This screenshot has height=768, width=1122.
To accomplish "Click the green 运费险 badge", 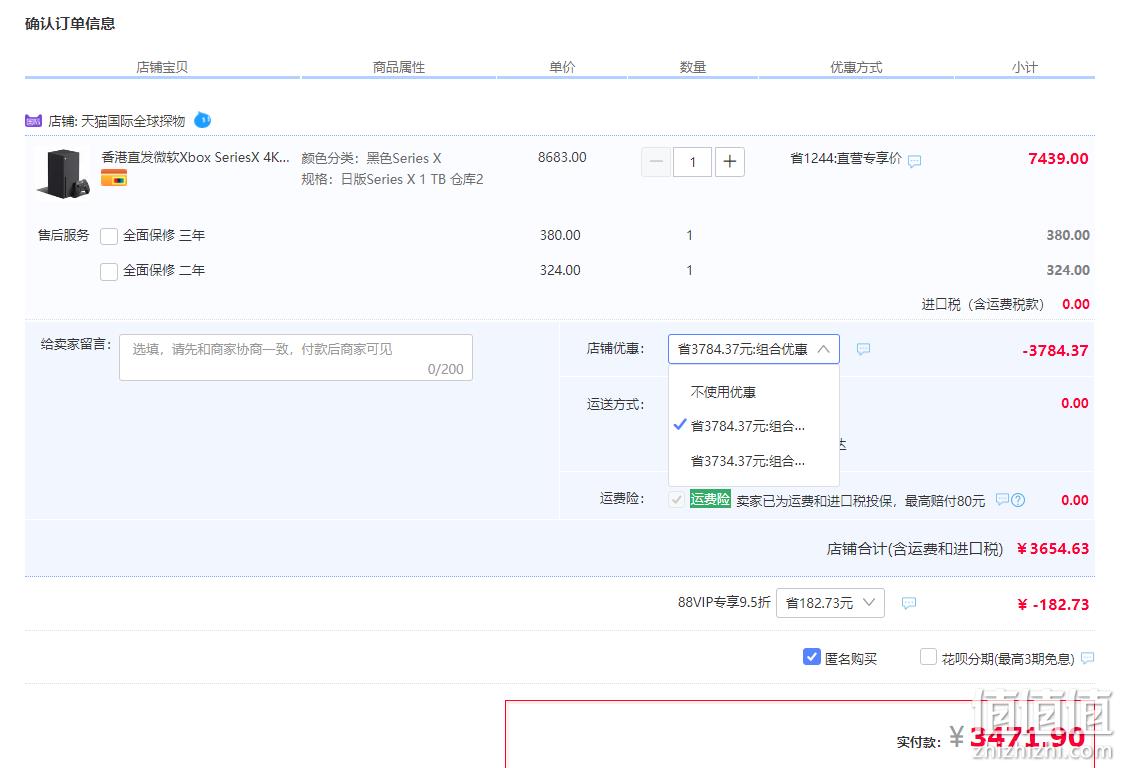I will pyautogui.click(x=710, y=499).
